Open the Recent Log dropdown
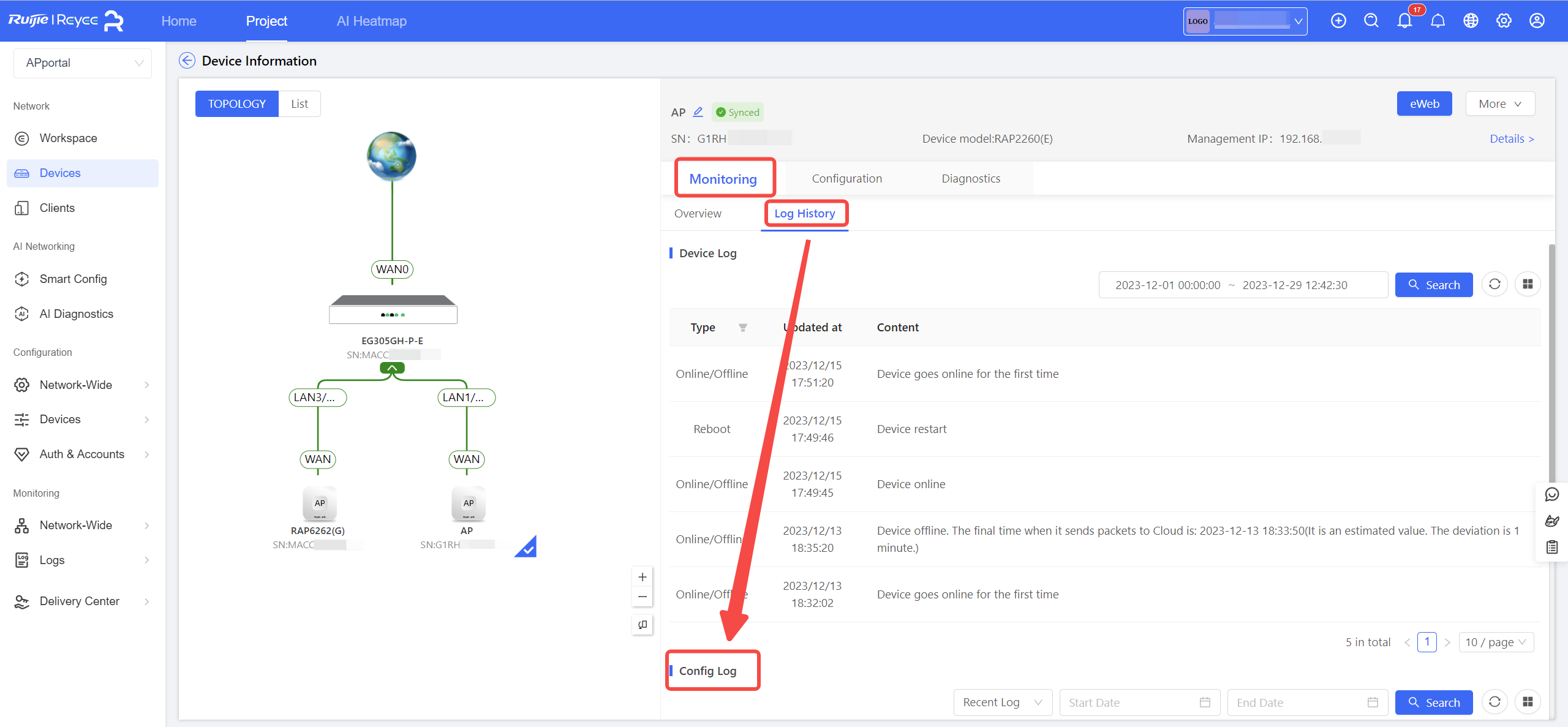Viewport: 1568px width, 727px height. (1002, 703)
